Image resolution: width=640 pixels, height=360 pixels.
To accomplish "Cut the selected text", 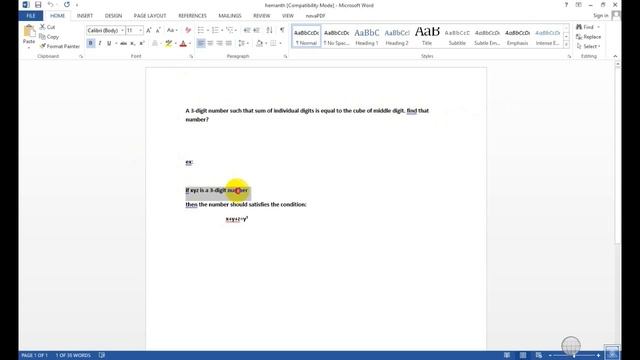I will [x=47, y=27].
